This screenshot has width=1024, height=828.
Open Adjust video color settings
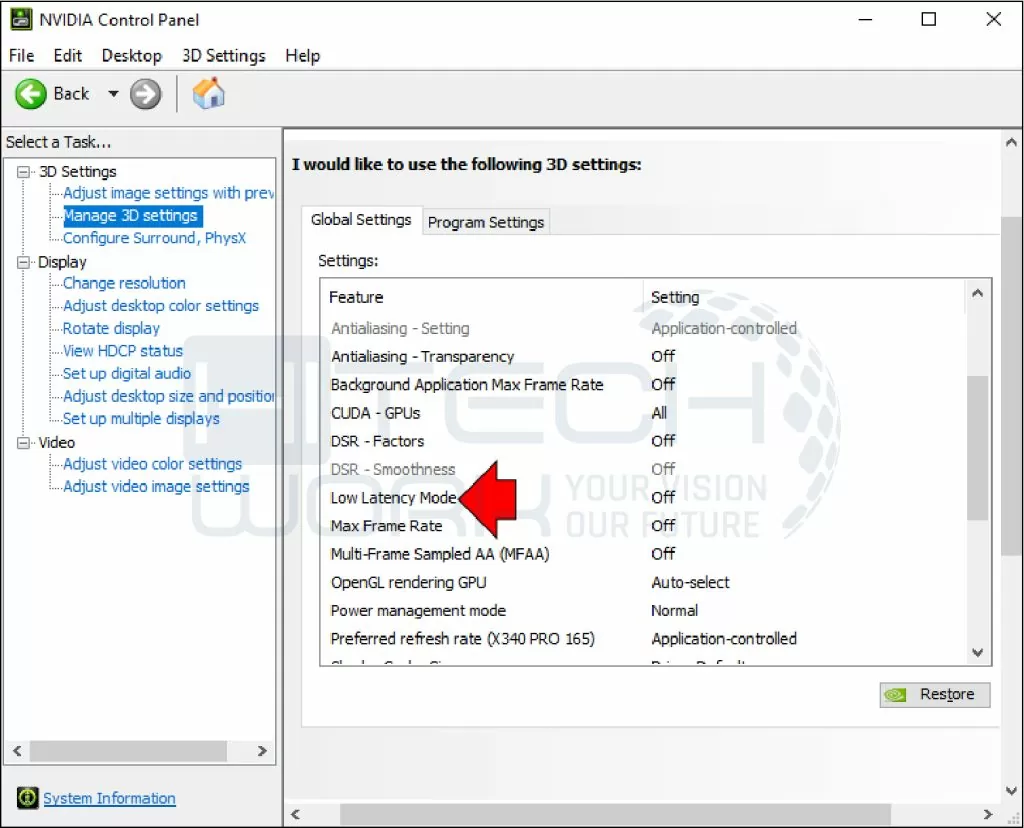[152, 464]
